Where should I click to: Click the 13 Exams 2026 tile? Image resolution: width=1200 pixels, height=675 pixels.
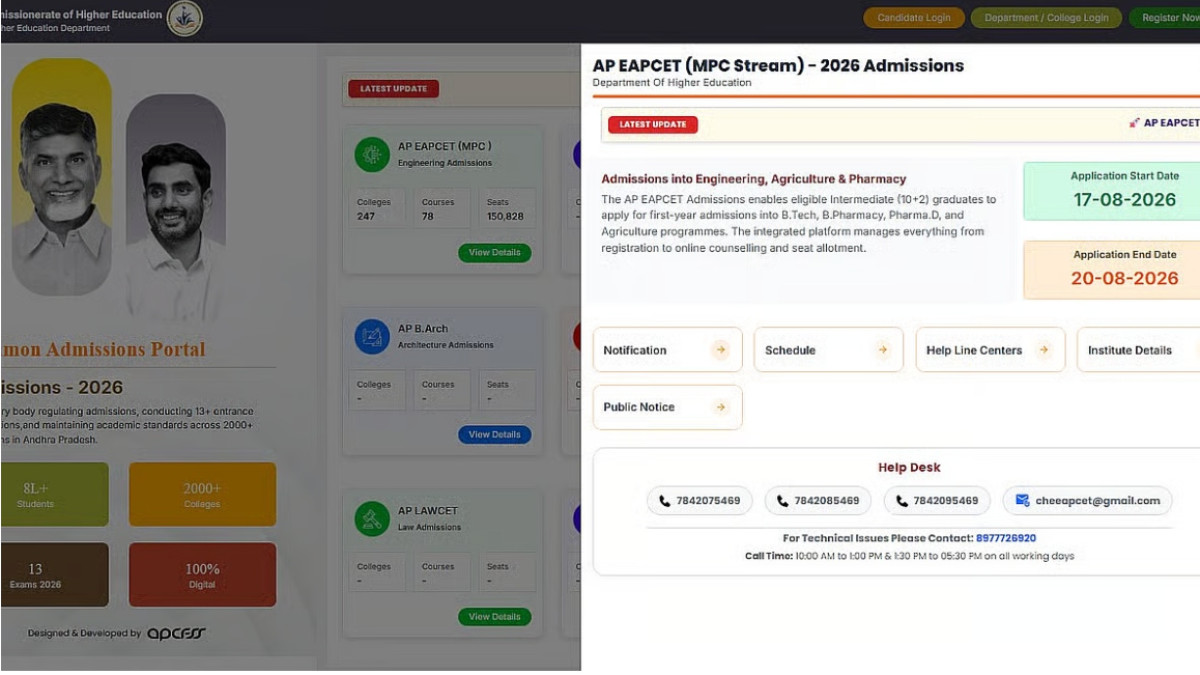tap(54, 575)
